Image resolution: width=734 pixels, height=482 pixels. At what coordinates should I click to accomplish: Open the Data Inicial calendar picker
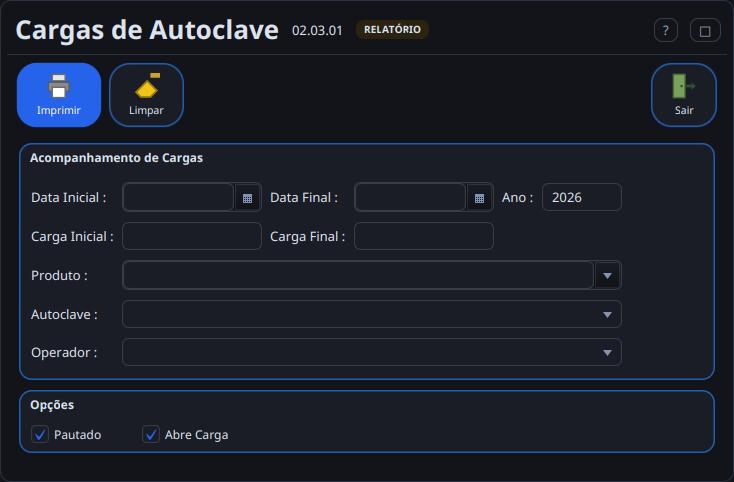(247, 197)
